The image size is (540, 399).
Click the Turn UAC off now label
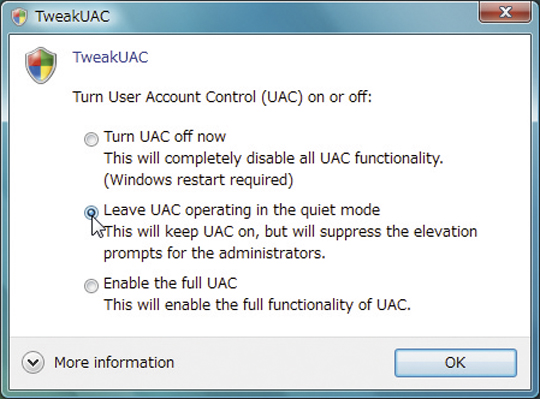point(165,137)
